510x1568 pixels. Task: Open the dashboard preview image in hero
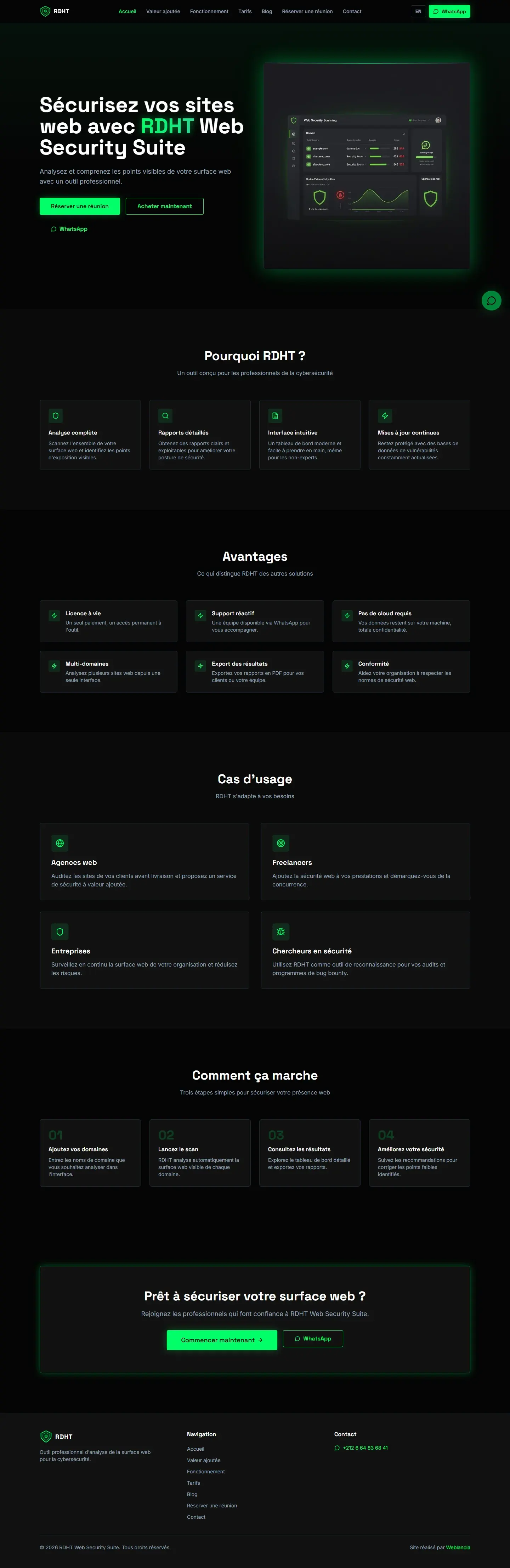click(367, 166)
